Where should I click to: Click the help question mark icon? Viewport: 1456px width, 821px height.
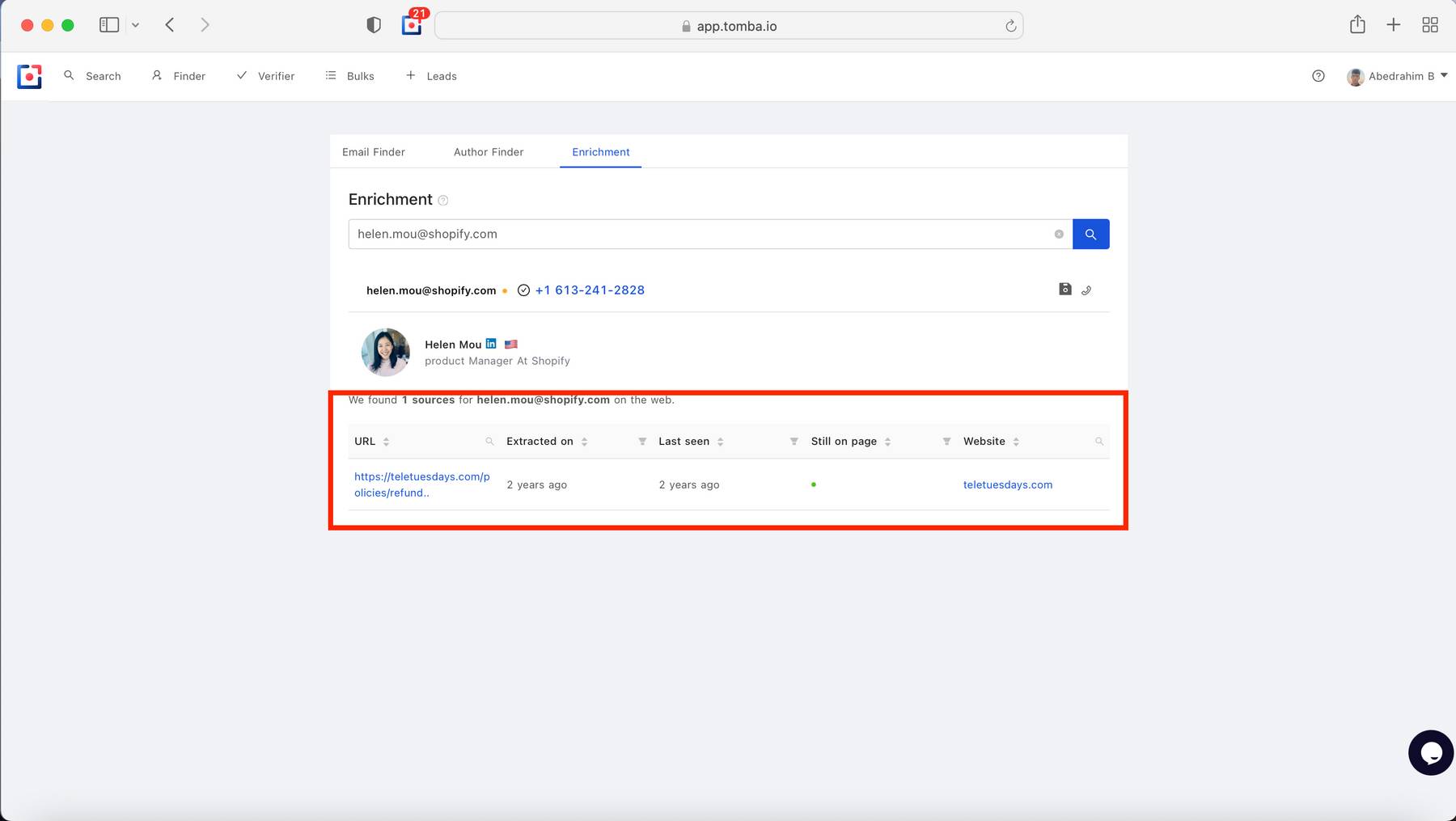click(1318, 76)
